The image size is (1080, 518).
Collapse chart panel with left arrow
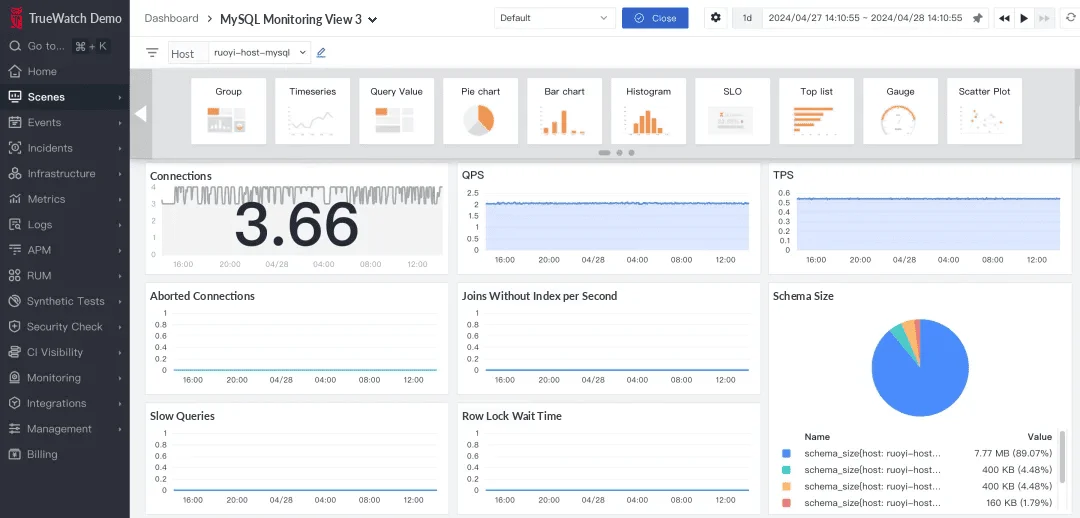coord(140,114)
